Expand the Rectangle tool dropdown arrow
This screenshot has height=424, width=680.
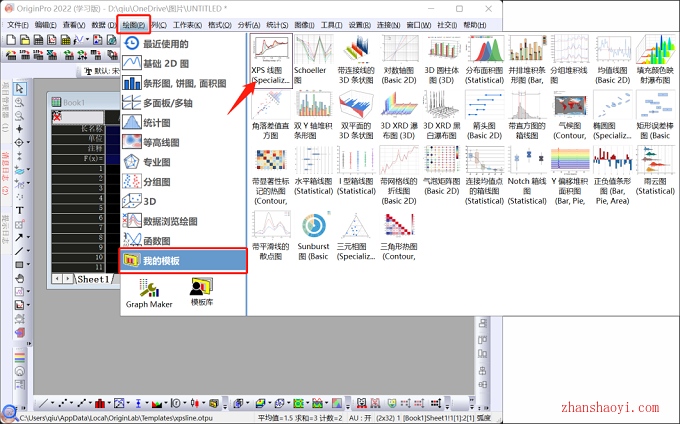(x=29, y=264)
